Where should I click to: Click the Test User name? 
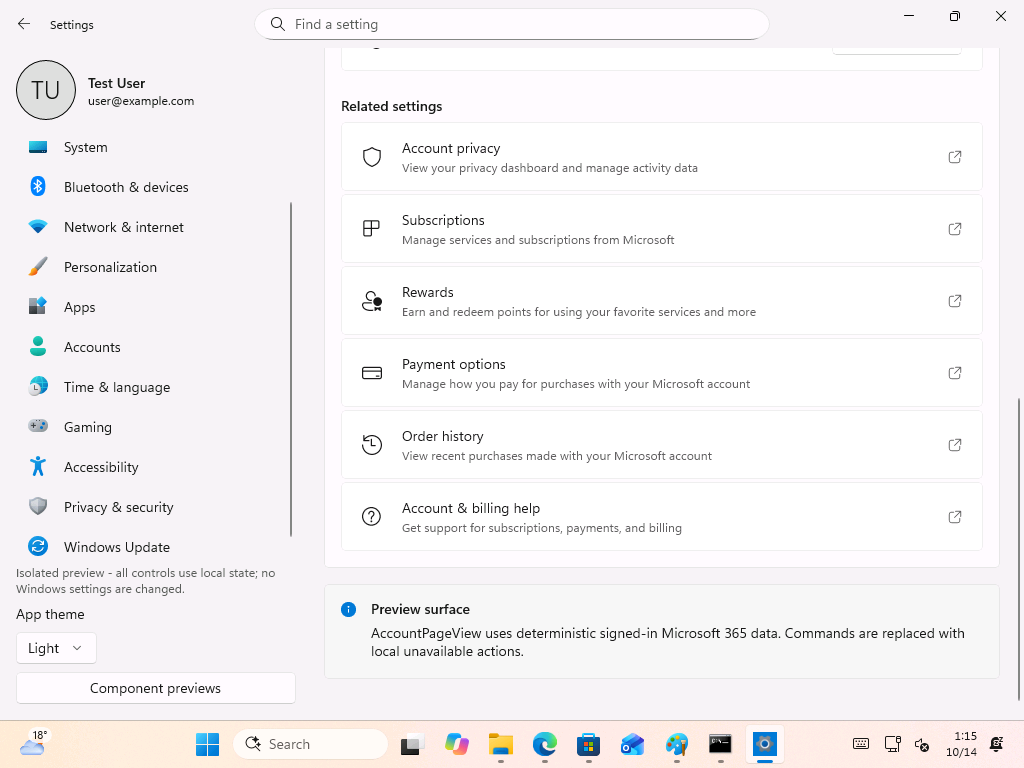[x=116, y=83]
